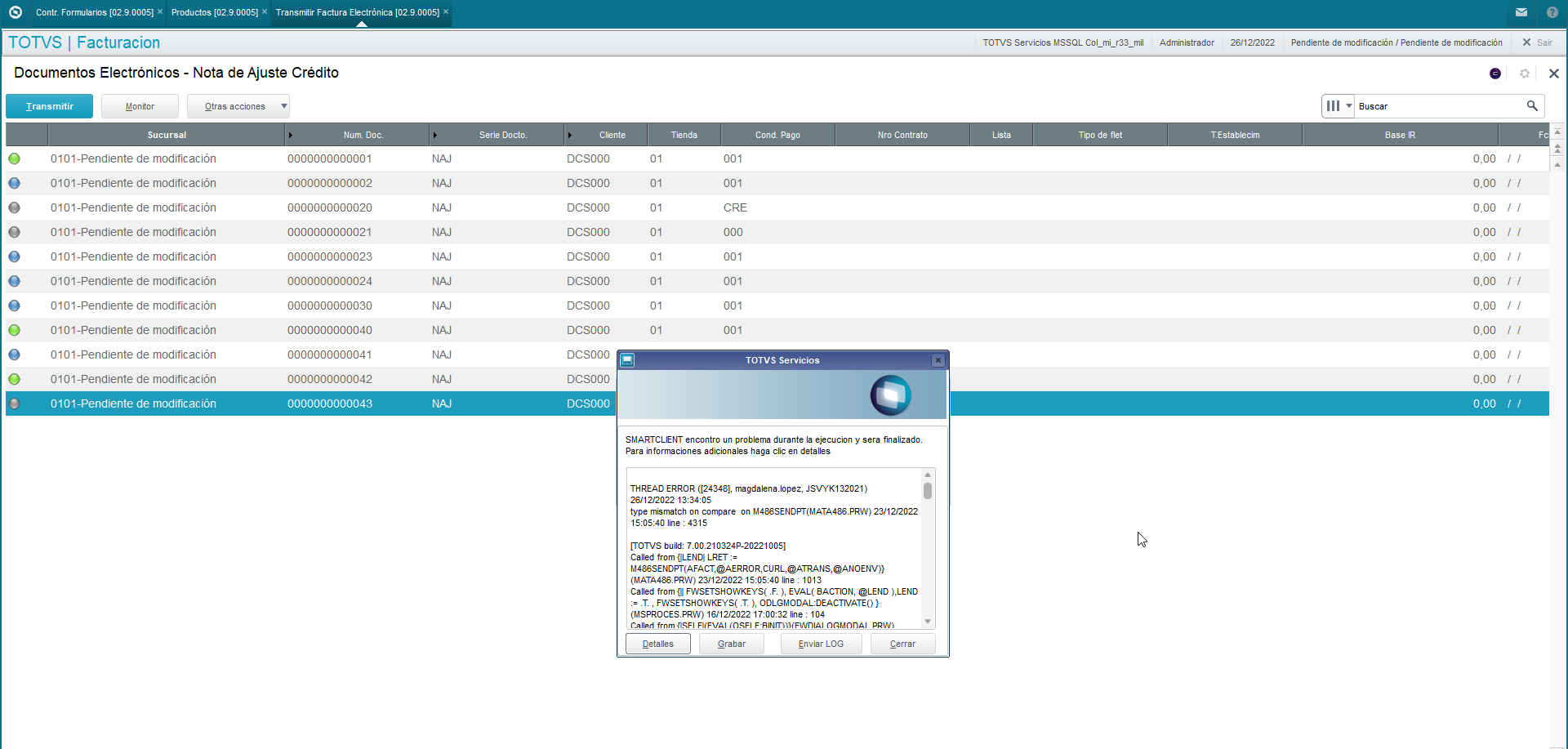
Task: Switch to Productos tab
Action: (215, 12)
